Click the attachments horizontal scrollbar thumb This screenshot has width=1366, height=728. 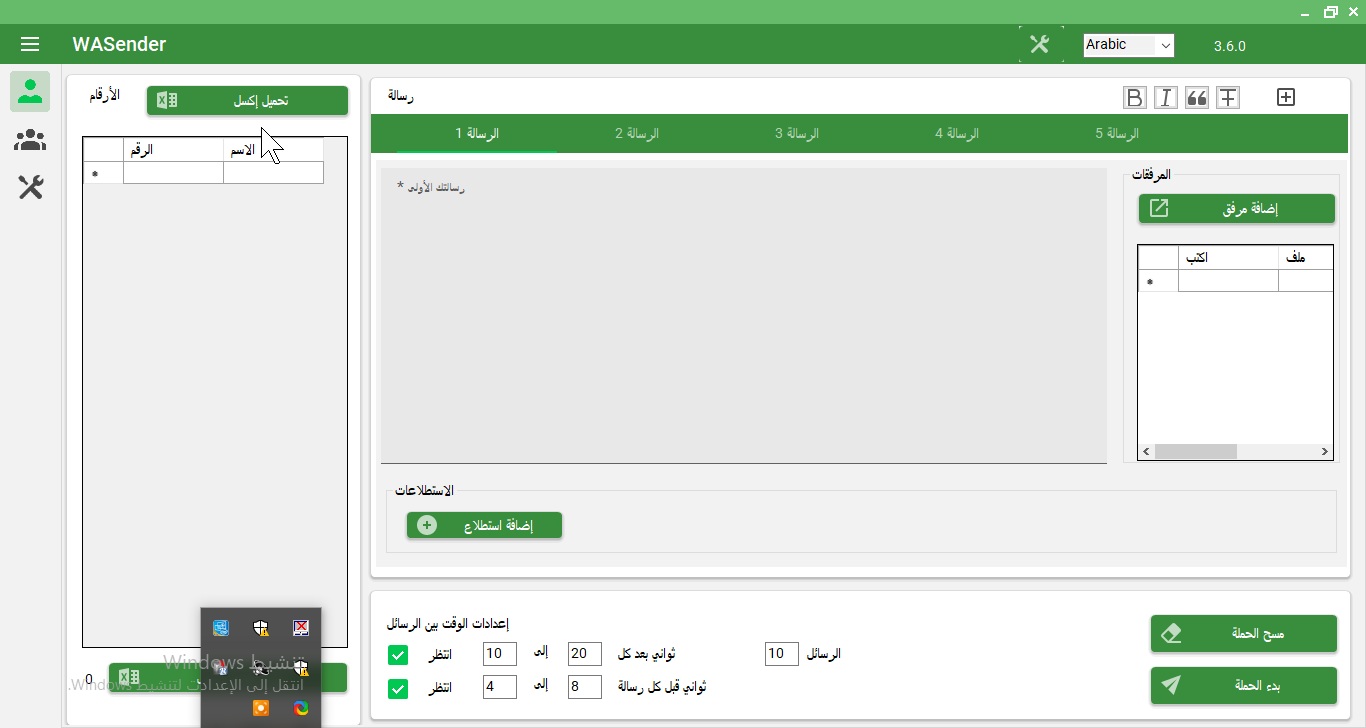(1196, 452)
